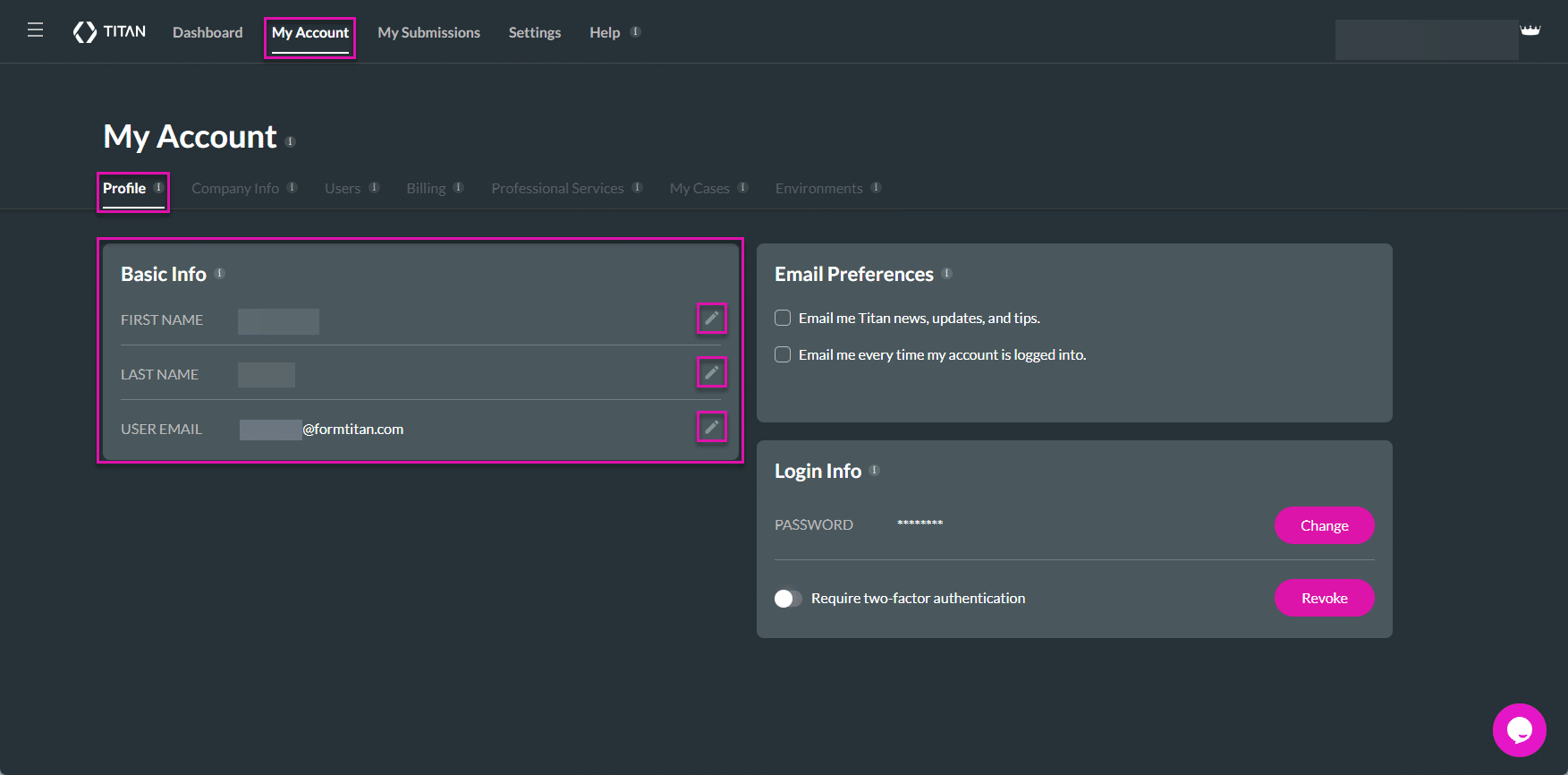Screen dimensions: 1568x775
Task: Check email me on every login option
Action: (783, 354)
